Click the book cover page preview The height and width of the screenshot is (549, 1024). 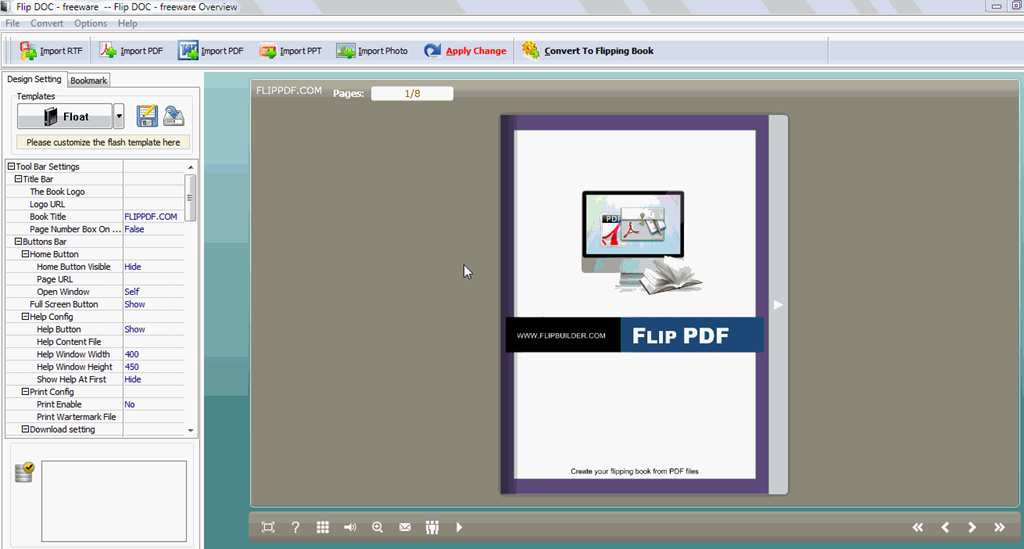click(635, 304)
